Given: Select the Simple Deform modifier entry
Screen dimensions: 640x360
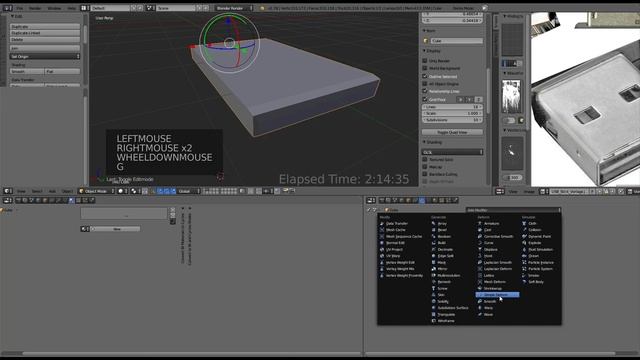Looking at the screenshot, I should click(497, 295).
